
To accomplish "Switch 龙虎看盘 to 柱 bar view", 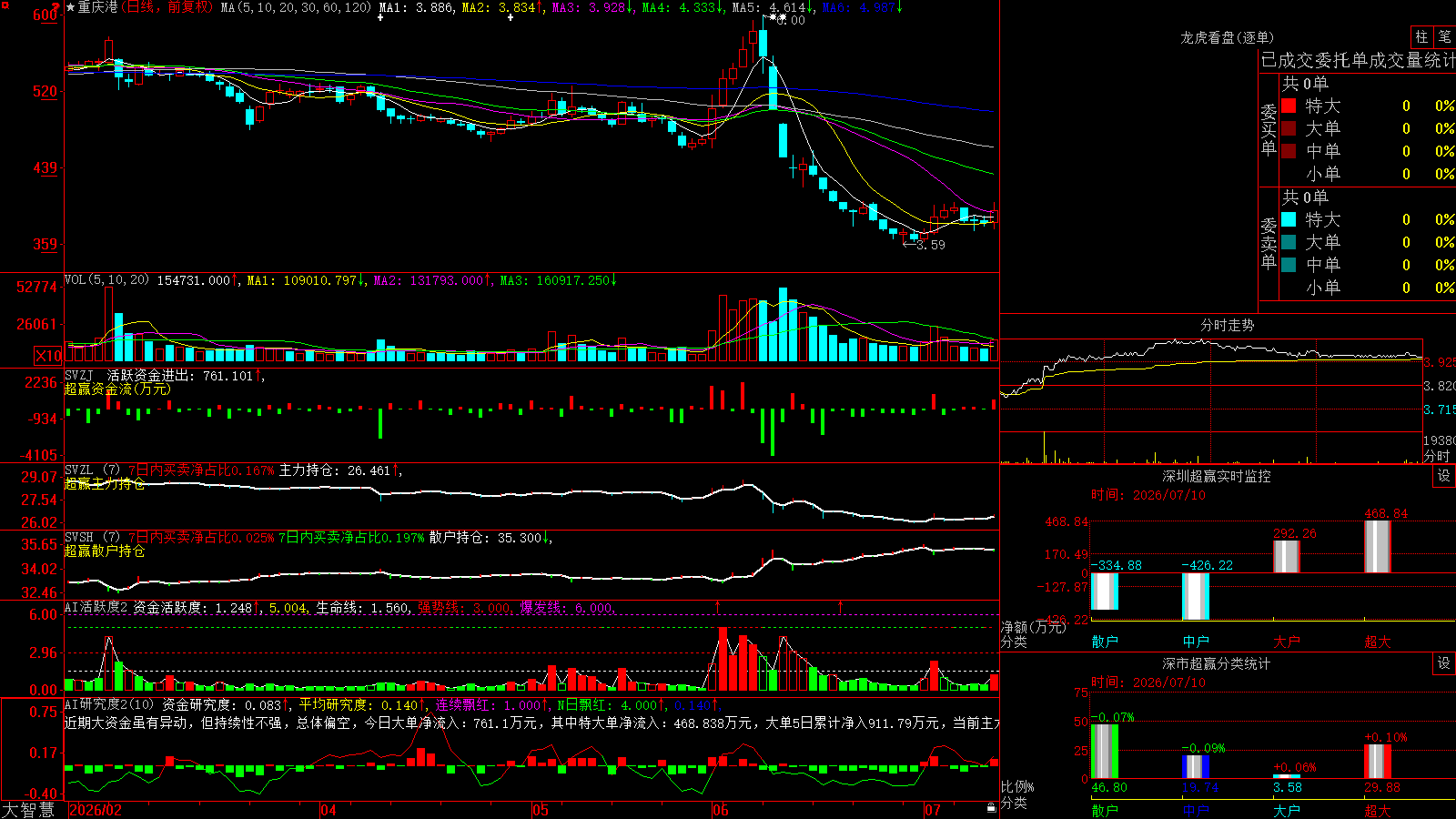I will click(x=1421, y=37).
